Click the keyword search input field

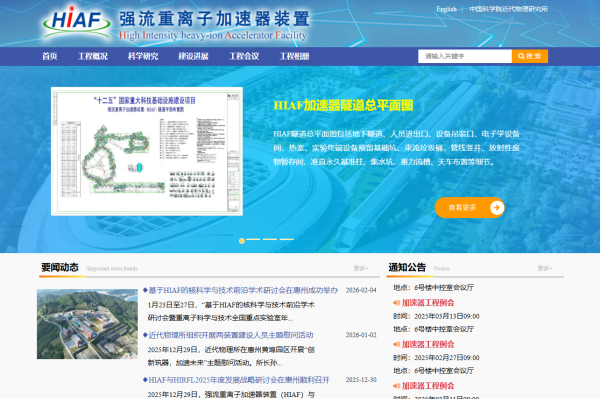point(465,56)
